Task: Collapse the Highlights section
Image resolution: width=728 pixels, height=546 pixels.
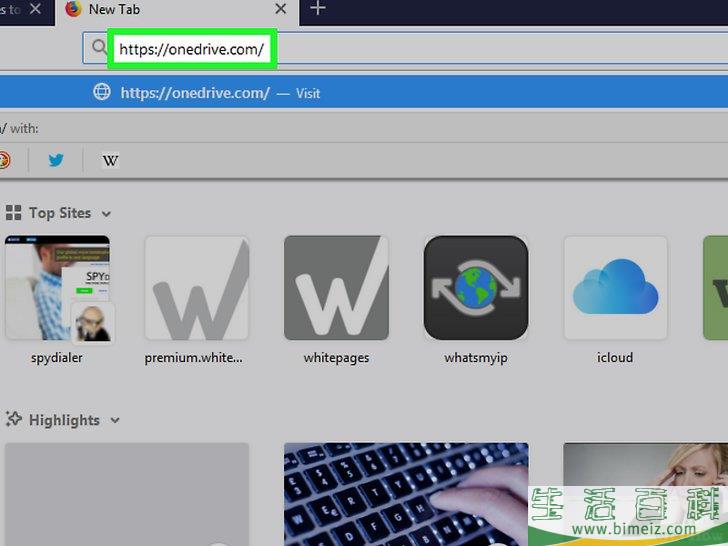Action: (115, 421)
